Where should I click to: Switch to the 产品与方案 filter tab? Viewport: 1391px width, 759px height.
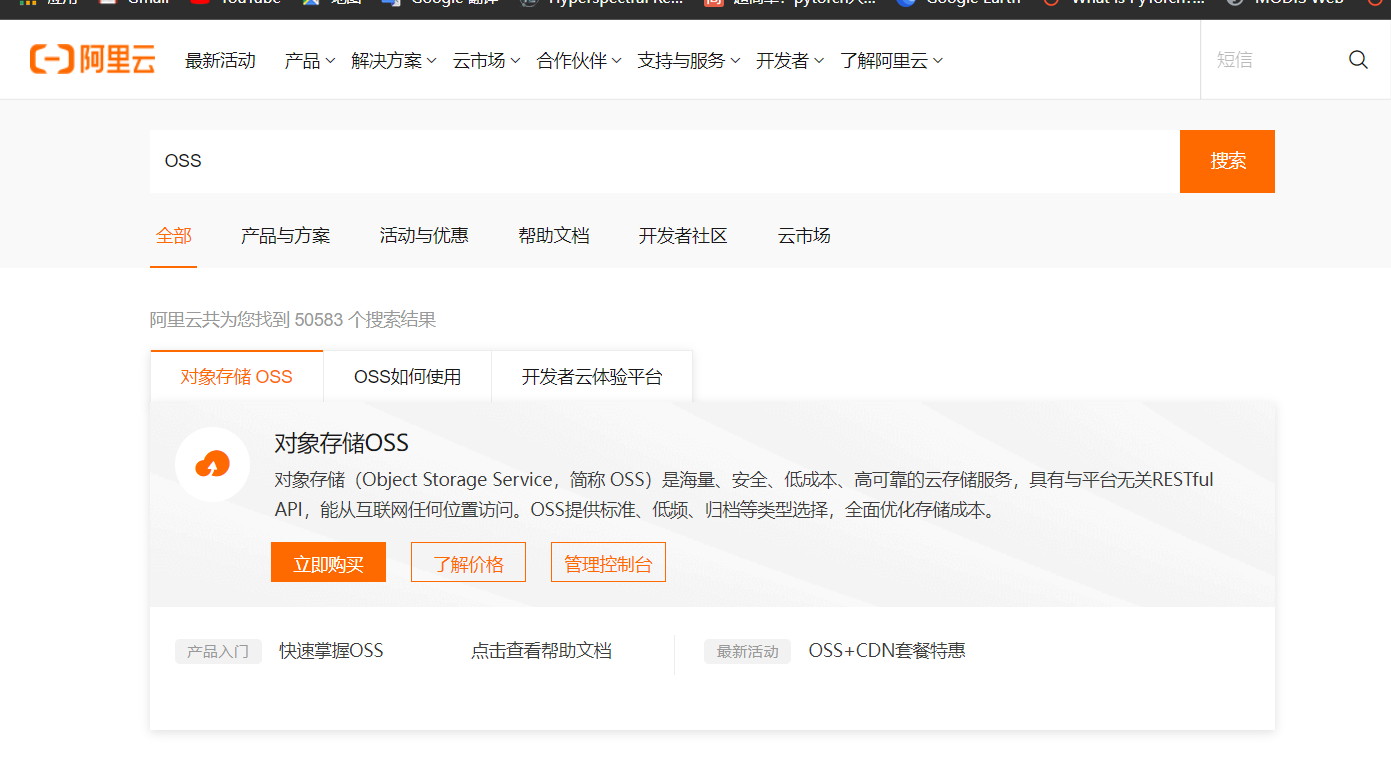coord(285,236)
